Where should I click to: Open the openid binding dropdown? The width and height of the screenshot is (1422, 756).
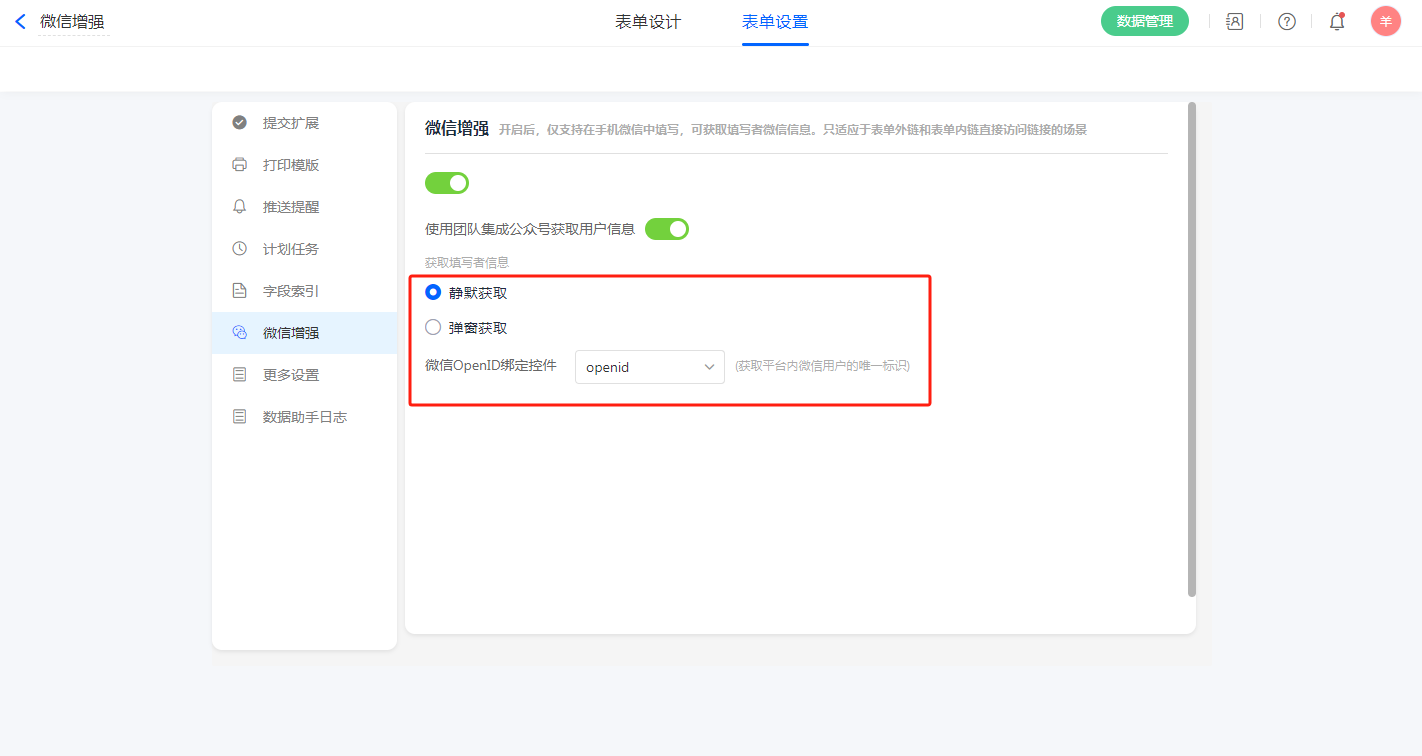[649, 367]
